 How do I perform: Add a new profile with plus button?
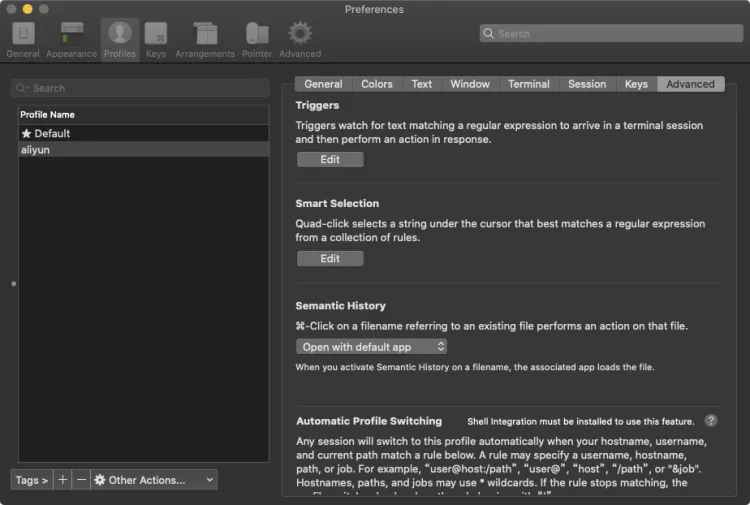[63, 480]
